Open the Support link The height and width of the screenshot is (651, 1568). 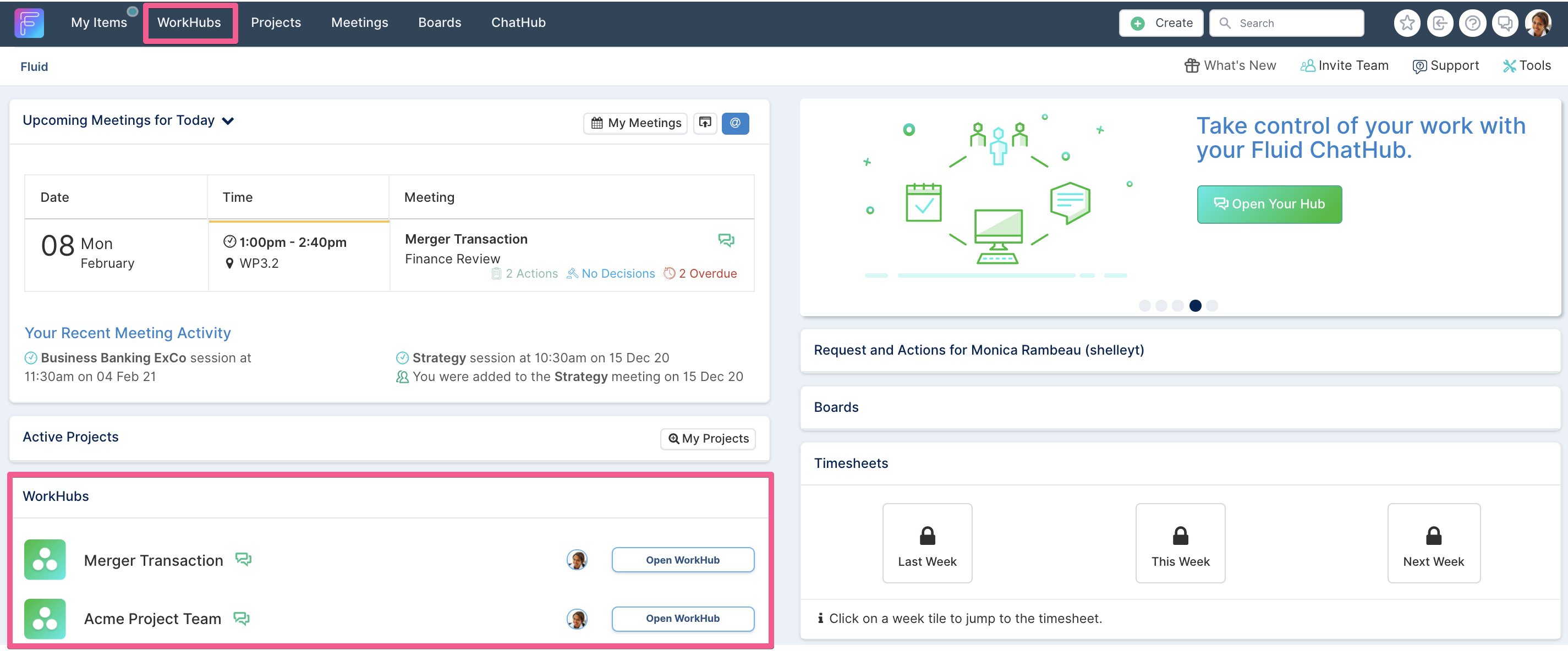pyautogui.click(x=1446, y=66)
